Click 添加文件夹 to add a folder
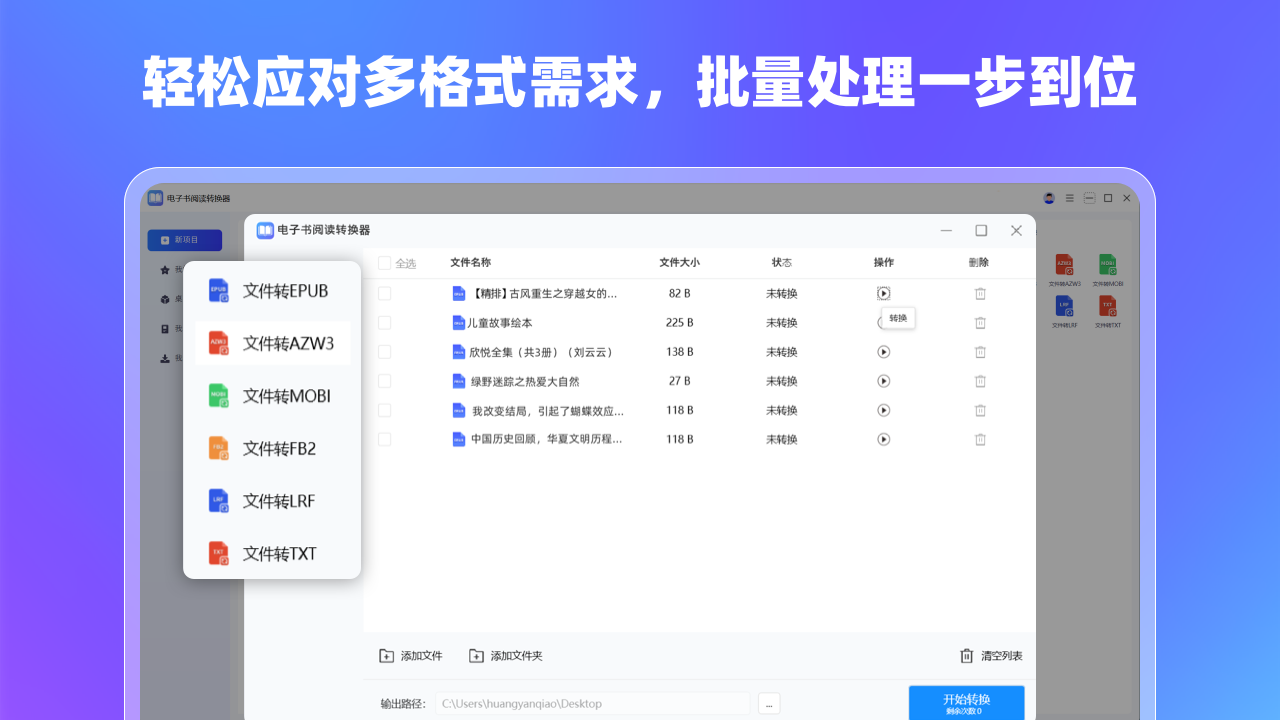This screenshot has height=720, width=1280. click(x=506, y=655)
